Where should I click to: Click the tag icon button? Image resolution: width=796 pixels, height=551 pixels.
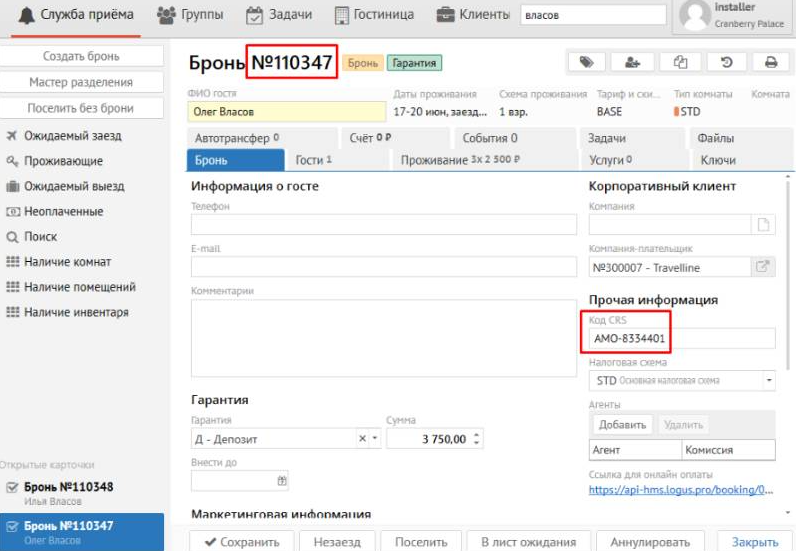point(586,62)
